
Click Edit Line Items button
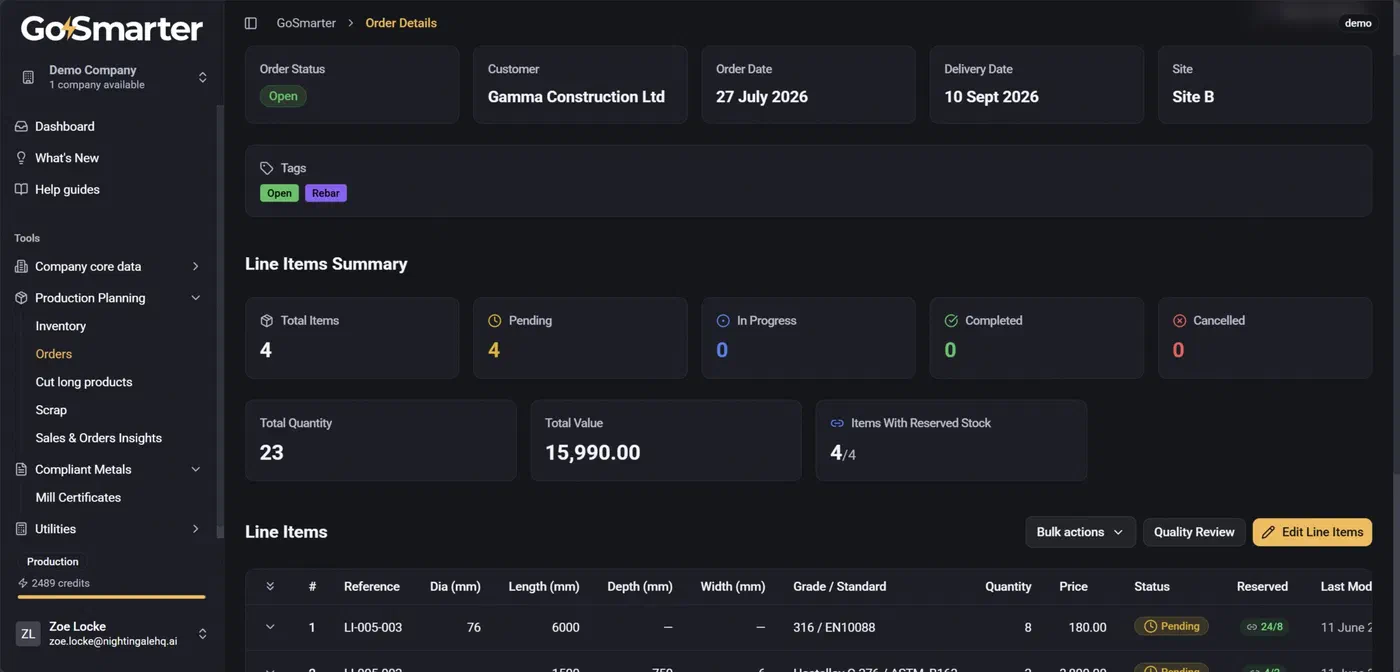pyautogui.click(x=1312, y=532)
